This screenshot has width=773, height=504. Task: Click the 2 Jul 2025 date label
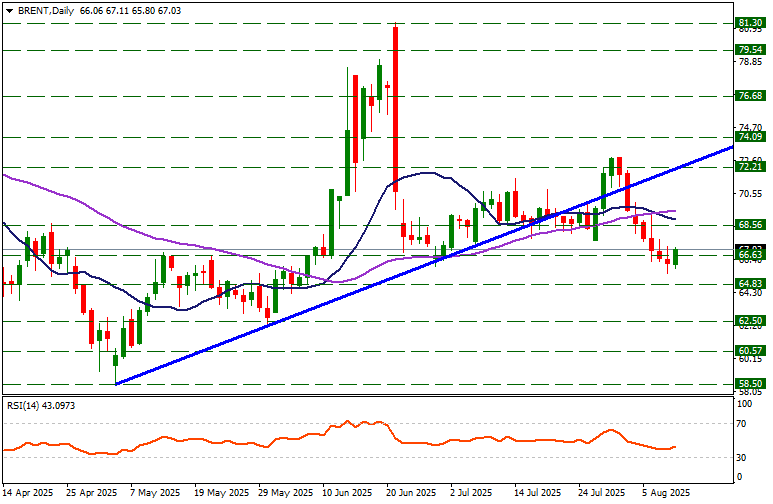471,493
